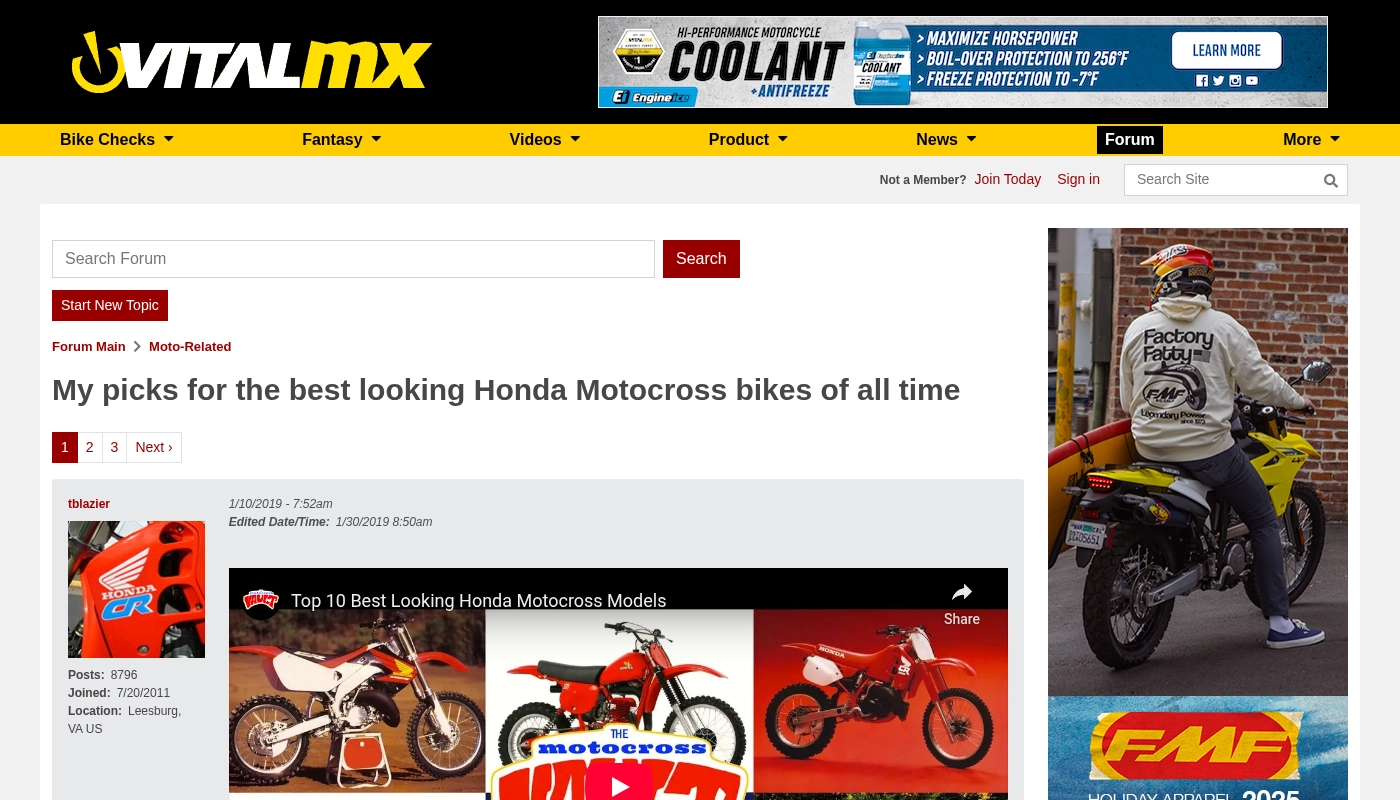The image size is (1400, 800).
Task: Click the red Search button
Action: coord(701,259)
